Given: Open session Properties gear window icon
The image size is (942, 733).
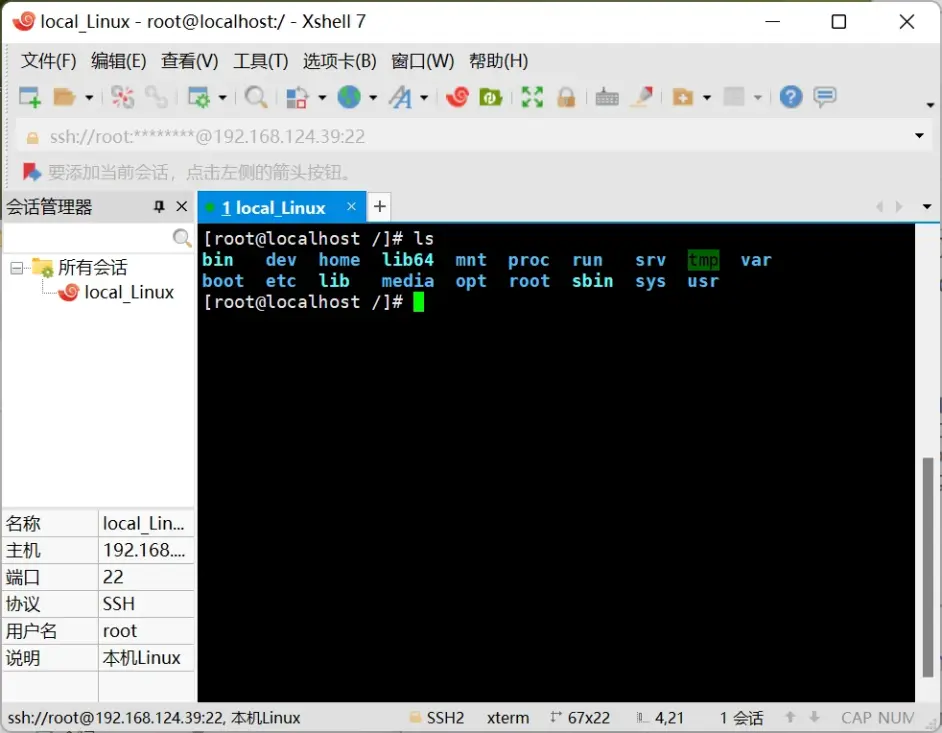Looking at the screenshot, I should click(198, 97).
